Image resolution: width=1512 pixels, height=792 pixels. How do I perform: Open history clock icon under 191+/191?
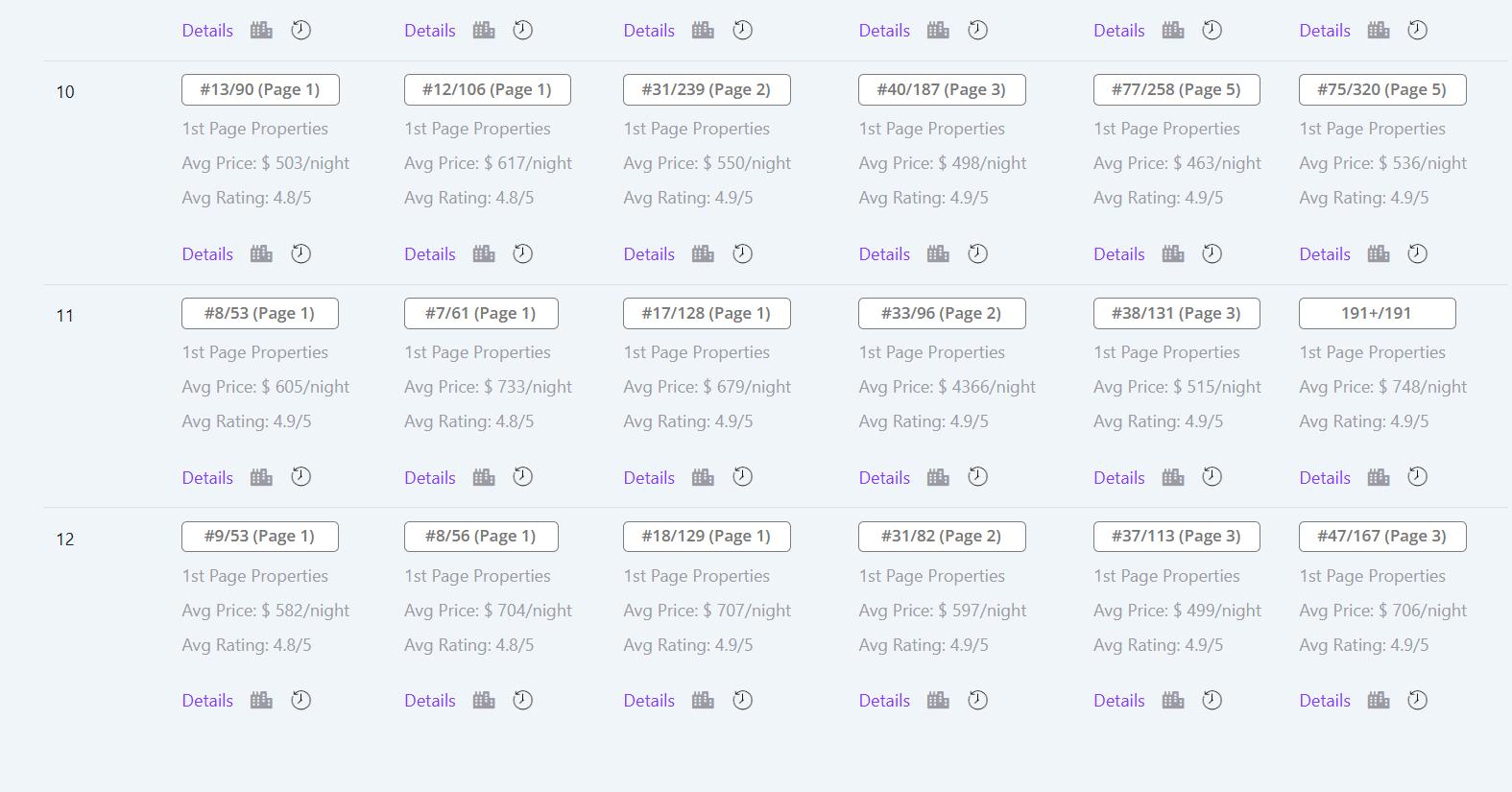pyautogui.click(x=1417, y=477)
